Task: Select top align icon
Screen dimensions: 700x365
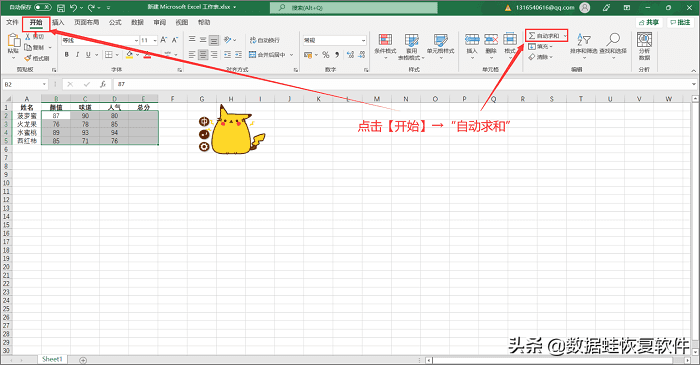Action: [x=192, y=40]
